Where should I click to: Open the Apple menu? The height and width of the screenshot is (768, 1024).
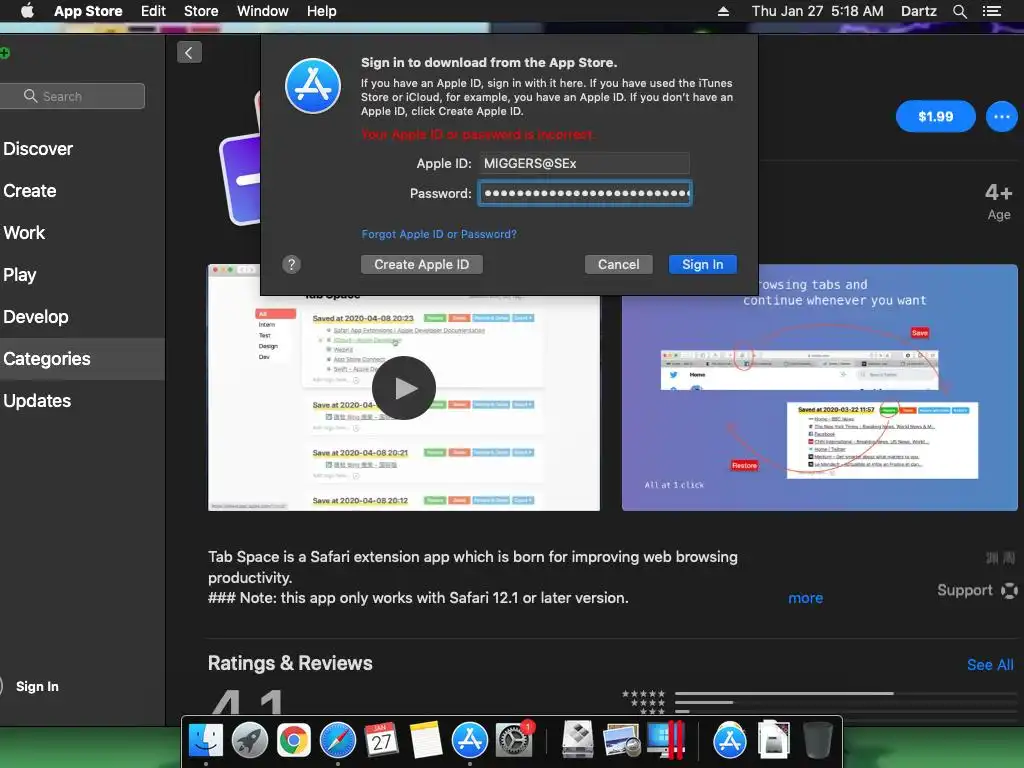pos(27,11)
